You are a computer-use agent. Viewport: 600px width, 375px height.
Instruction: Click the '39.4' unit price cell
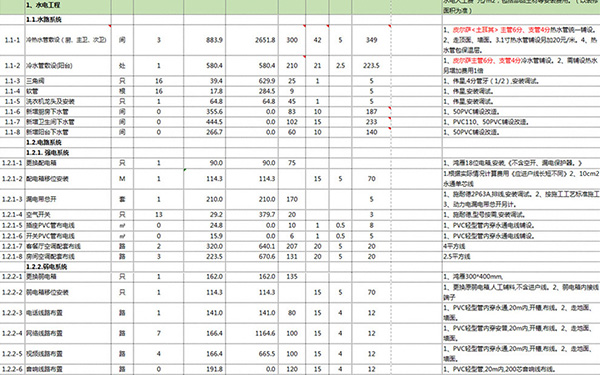[204, 81]
